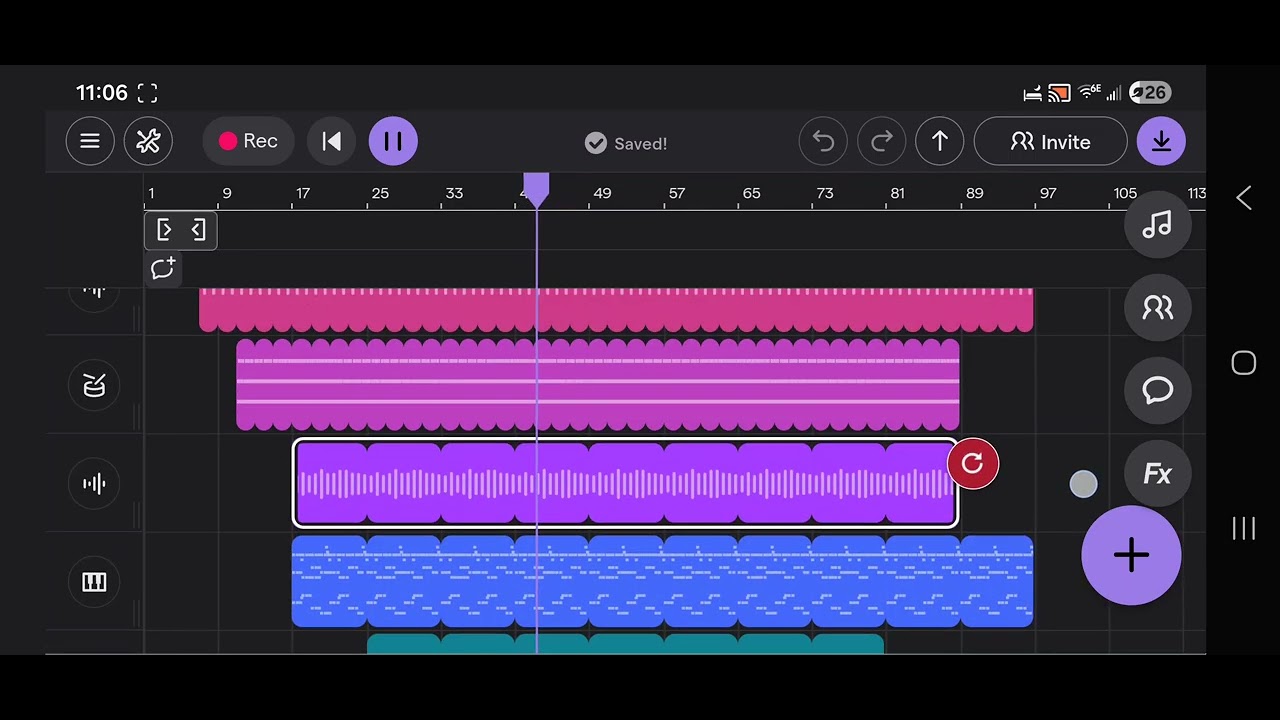Toggle the loop bracket markers
The height and width of the screenshot is (720, 1280).
[181, 230]
